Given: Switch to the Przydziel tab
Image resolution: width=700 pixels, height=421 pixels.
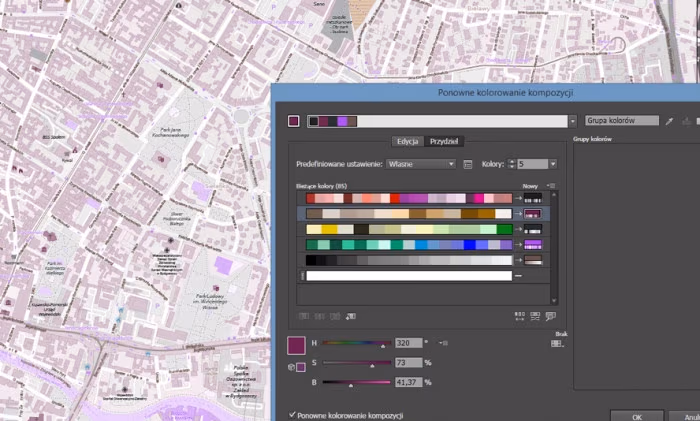Looking at the screenshot, I should pos(444,142).
